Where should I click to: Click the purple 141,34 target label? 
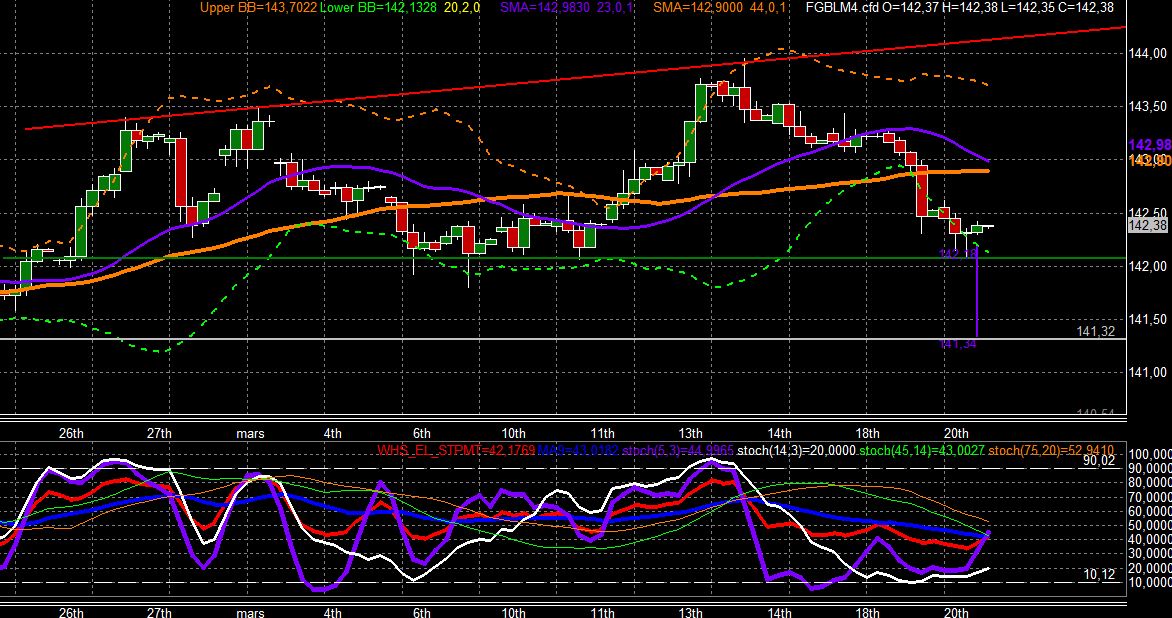(958, 344)
